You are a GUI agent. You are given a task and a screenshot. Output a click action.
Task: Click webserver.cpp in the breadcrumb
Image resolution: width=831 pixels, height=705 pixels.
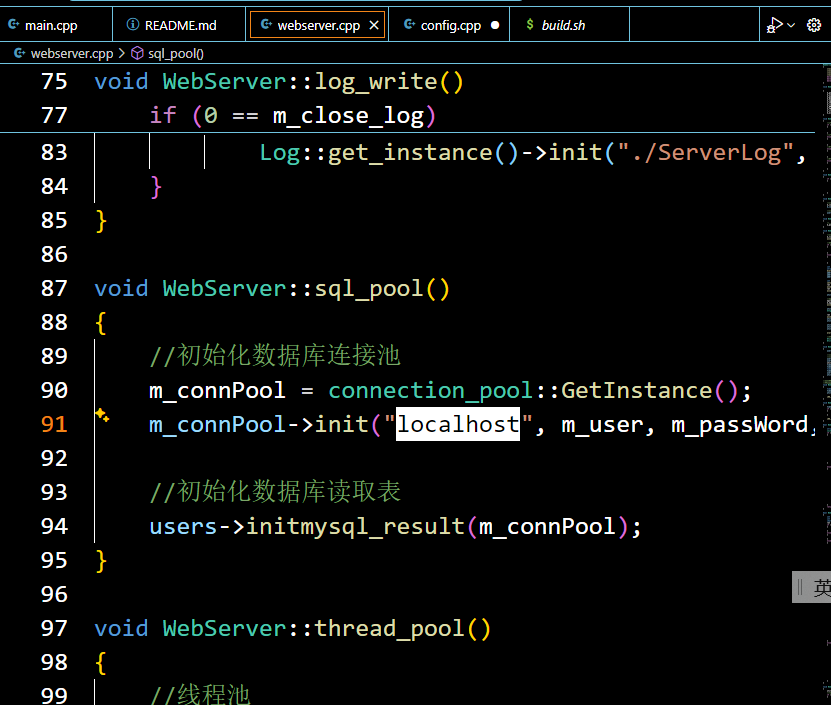[72, 54]
